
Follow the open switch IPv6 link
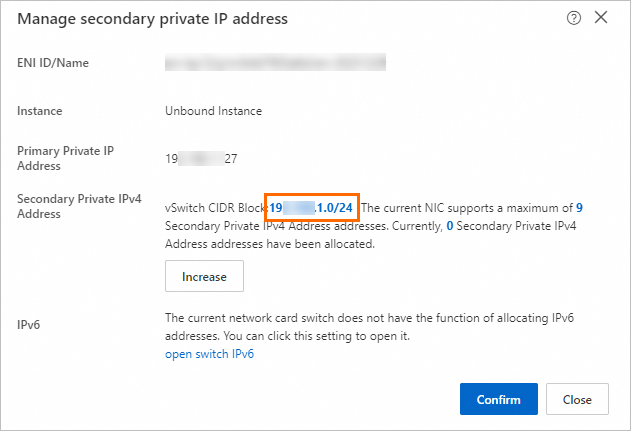209,354
